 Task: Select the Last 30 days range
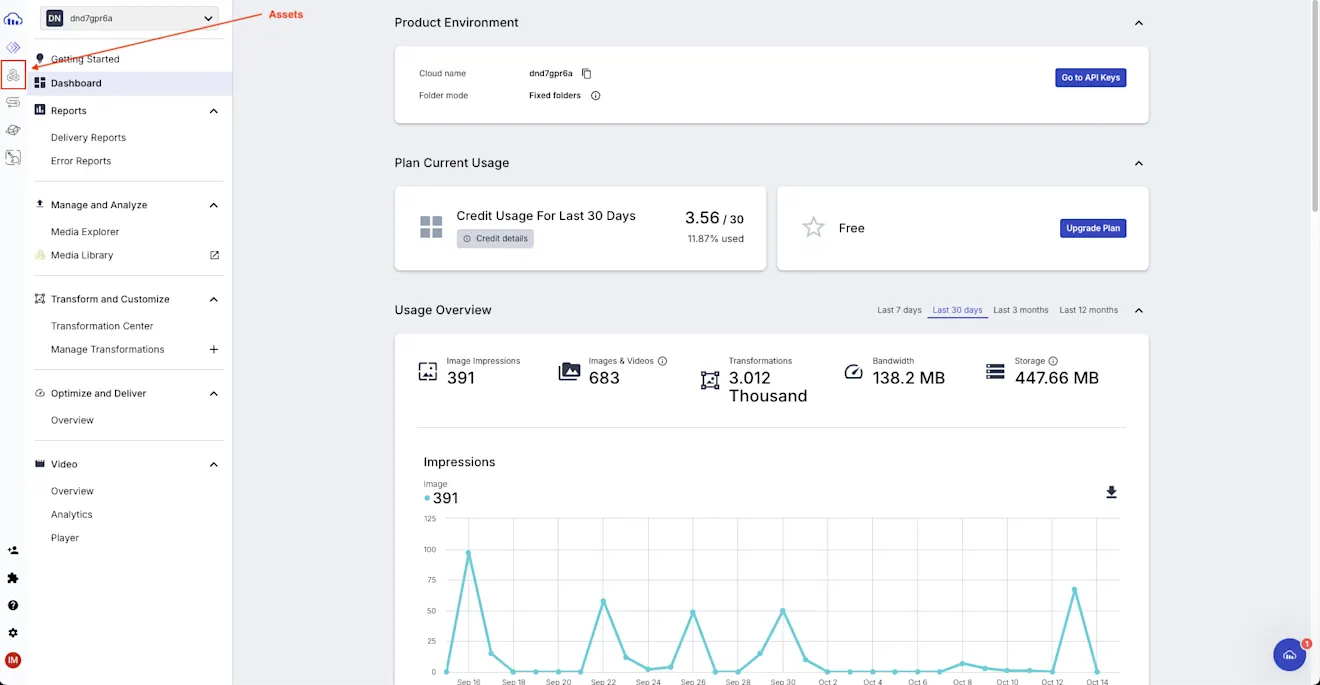pos(957,310)
